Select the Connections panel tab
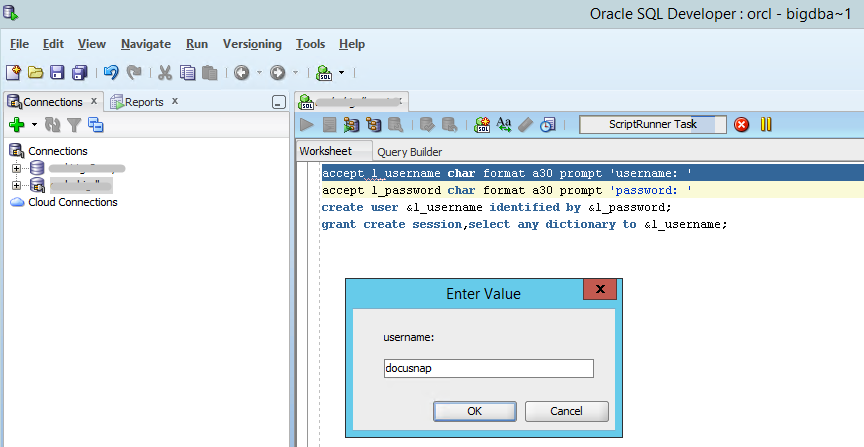The image size is (864, 447). click(x=53, y=101)
